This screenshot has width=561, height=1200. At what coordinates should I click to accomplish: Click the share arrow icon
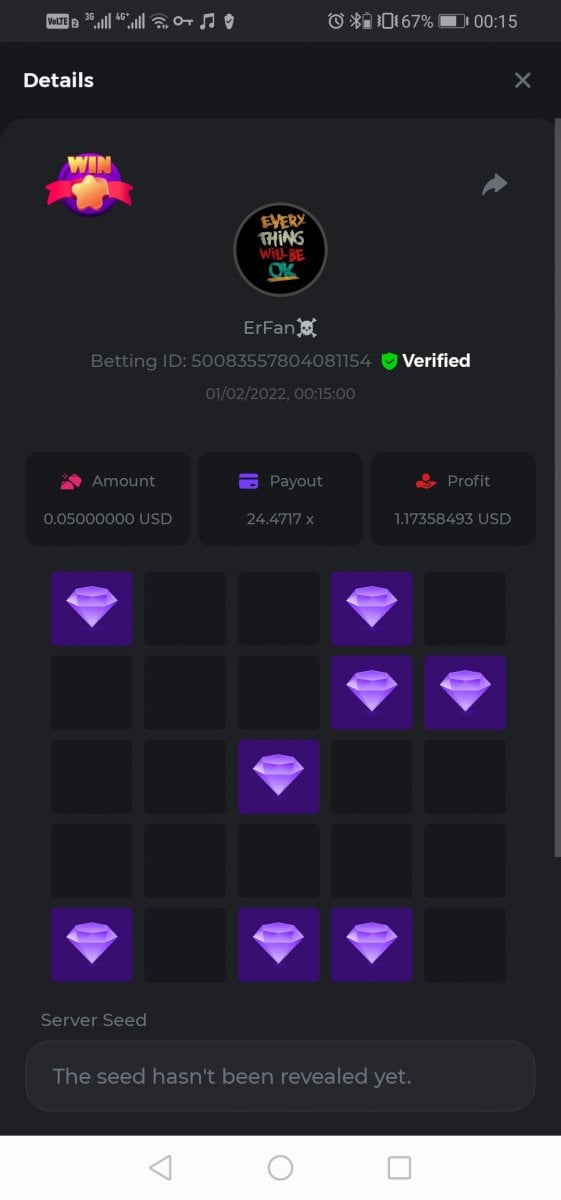click(495, 185)
